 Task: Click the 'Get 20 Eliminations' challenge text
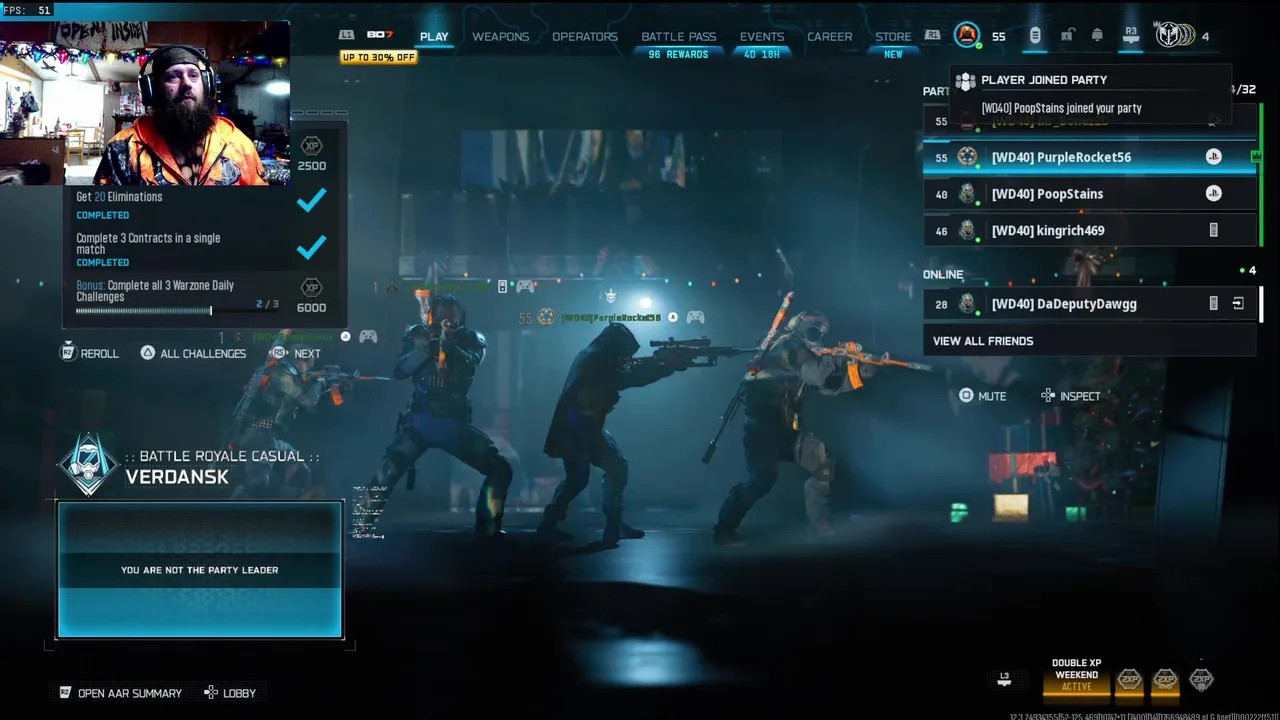click(x=119, y=197)
